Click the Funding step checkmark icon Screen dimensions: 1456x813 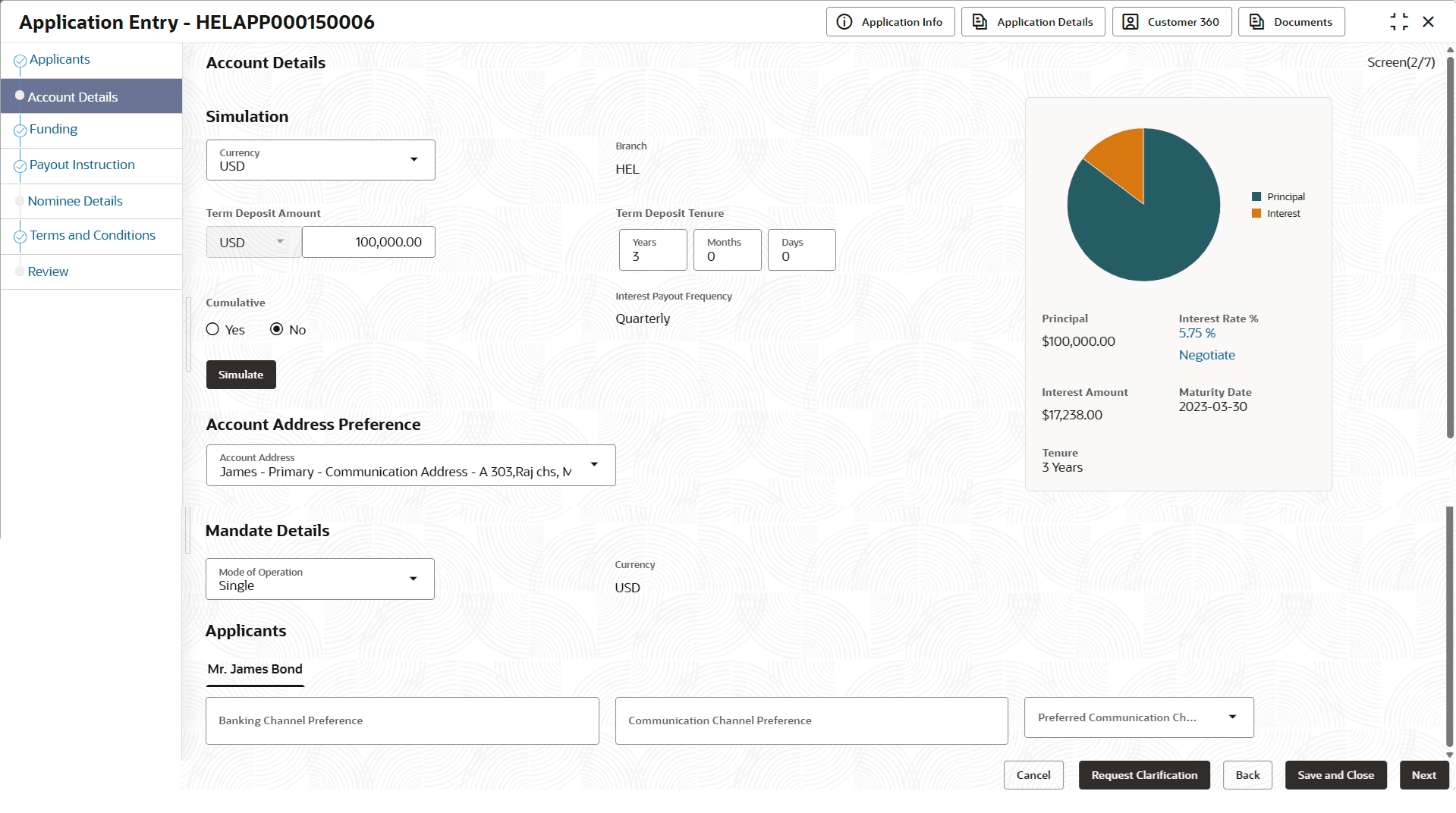pos(20,130)
